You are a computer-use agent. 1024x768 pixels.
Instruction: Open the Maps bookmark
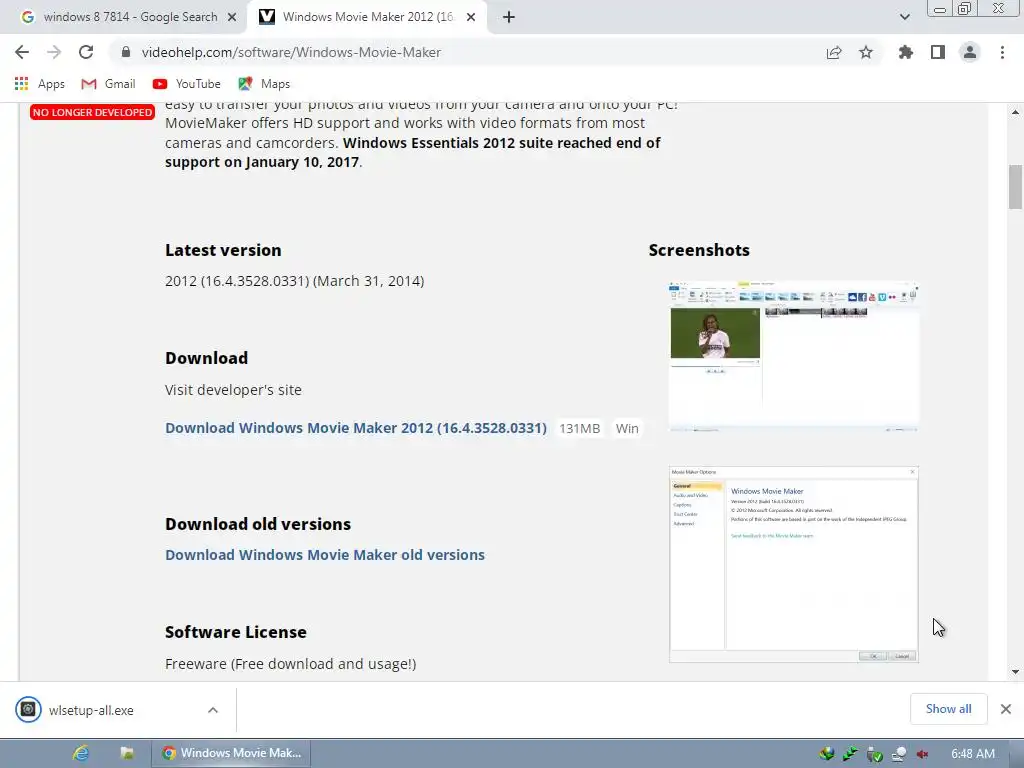point(264,84)
